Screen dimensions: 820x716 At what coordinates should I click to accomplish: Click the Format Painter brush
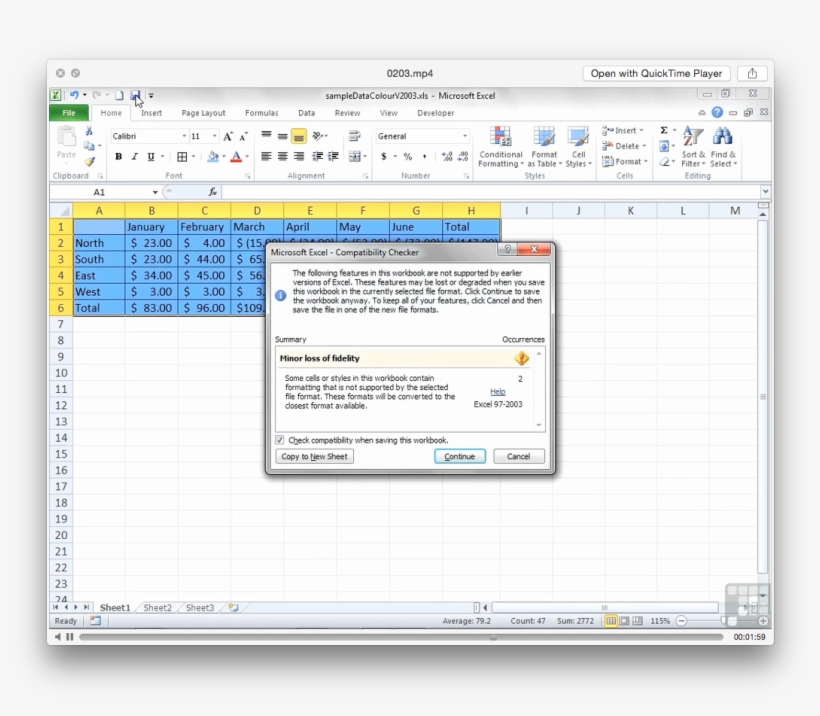coord(89,162)
